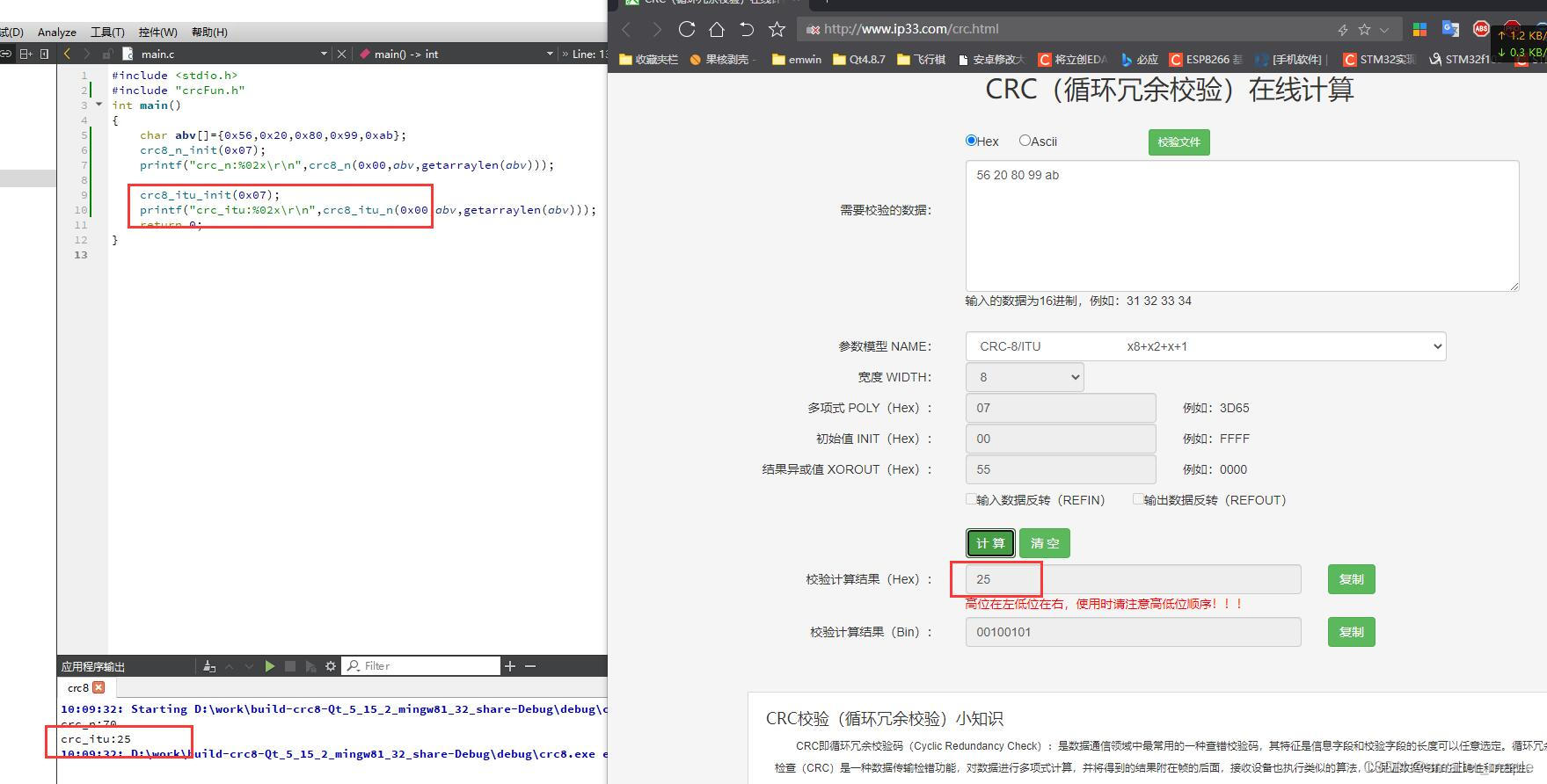This screenshot has width=1547, height=784.
Task: Open the main() -> int symbol dropdown
Action: pos(550,54)
